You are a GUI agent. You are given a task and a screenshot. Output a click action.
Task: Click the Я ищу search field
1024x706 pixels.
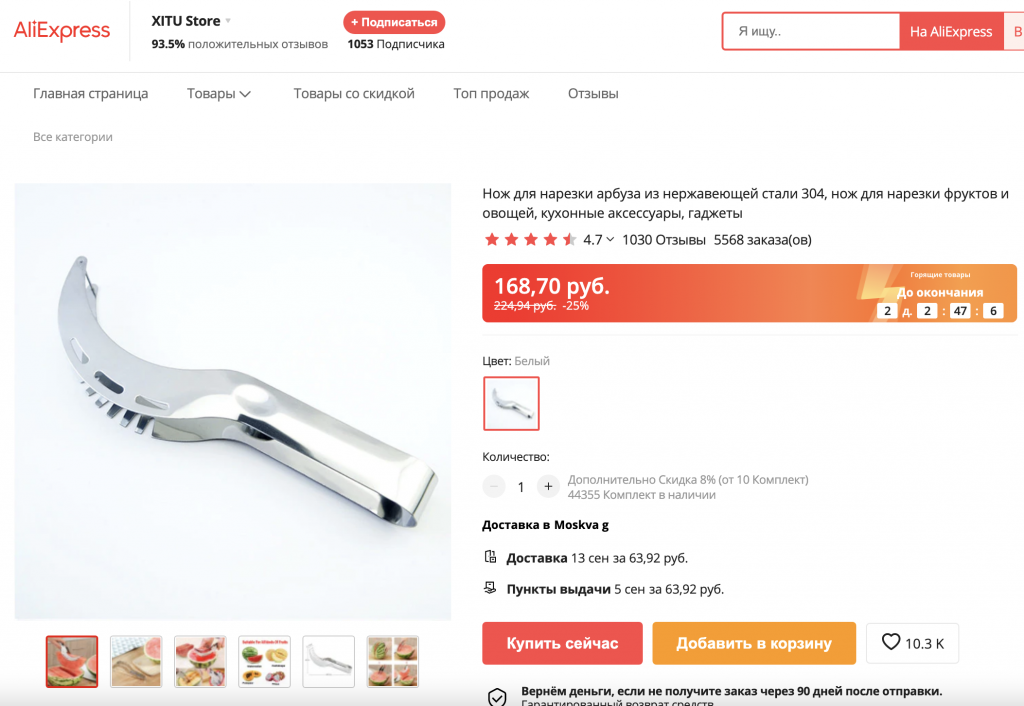point(810,31)
